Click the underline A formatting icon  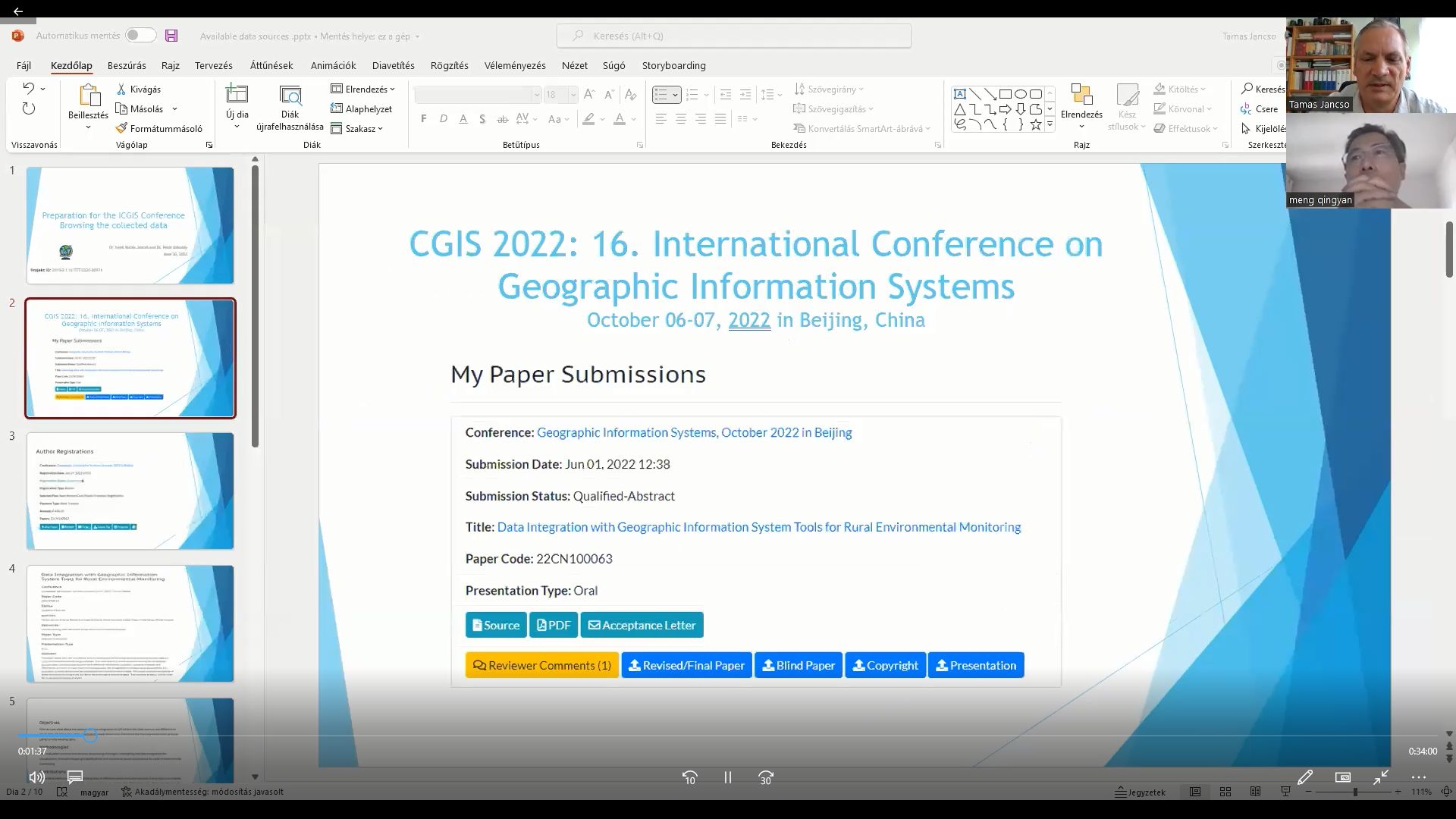463,119
